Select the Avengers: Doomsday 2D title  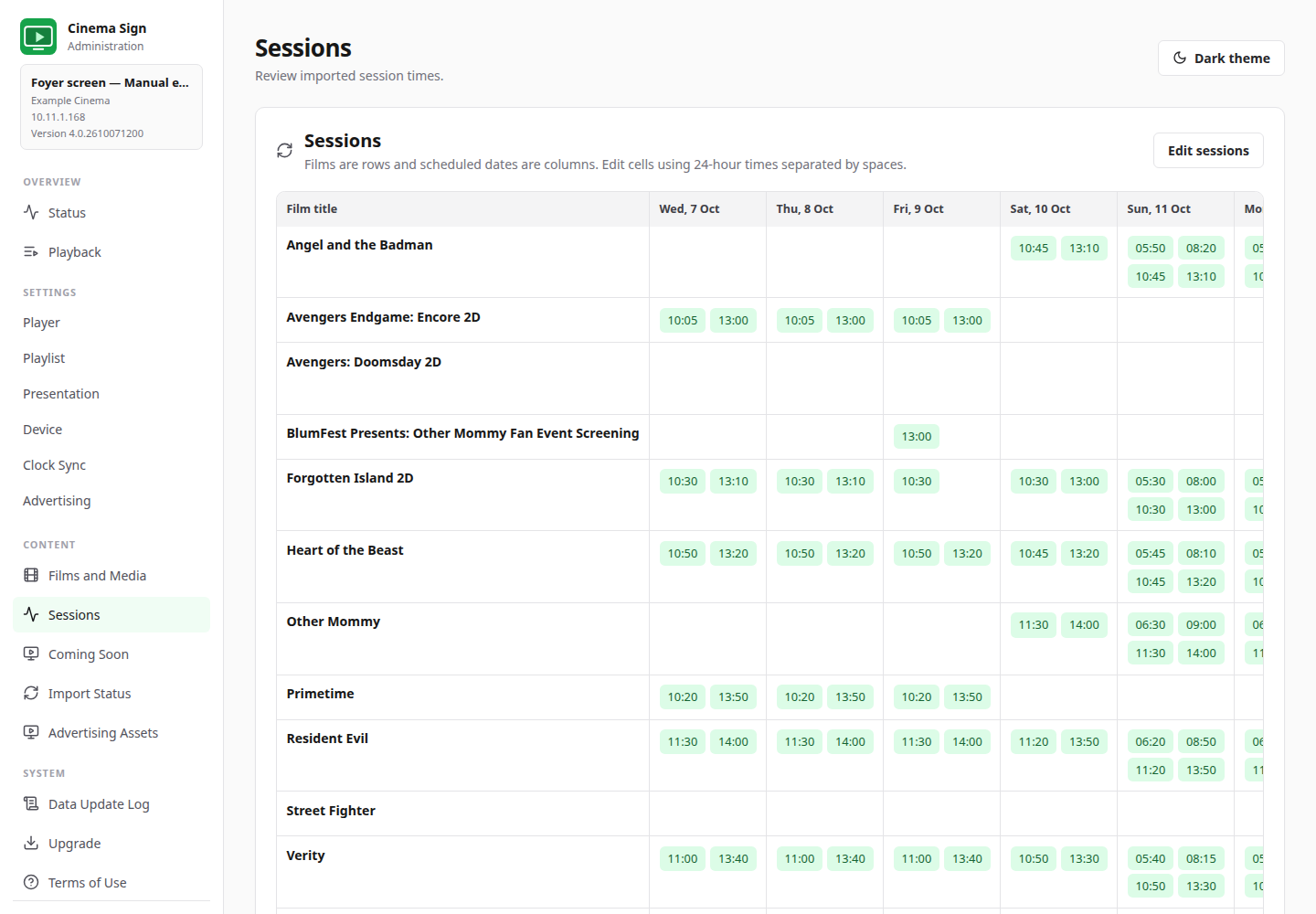click(x=364, y=362)
